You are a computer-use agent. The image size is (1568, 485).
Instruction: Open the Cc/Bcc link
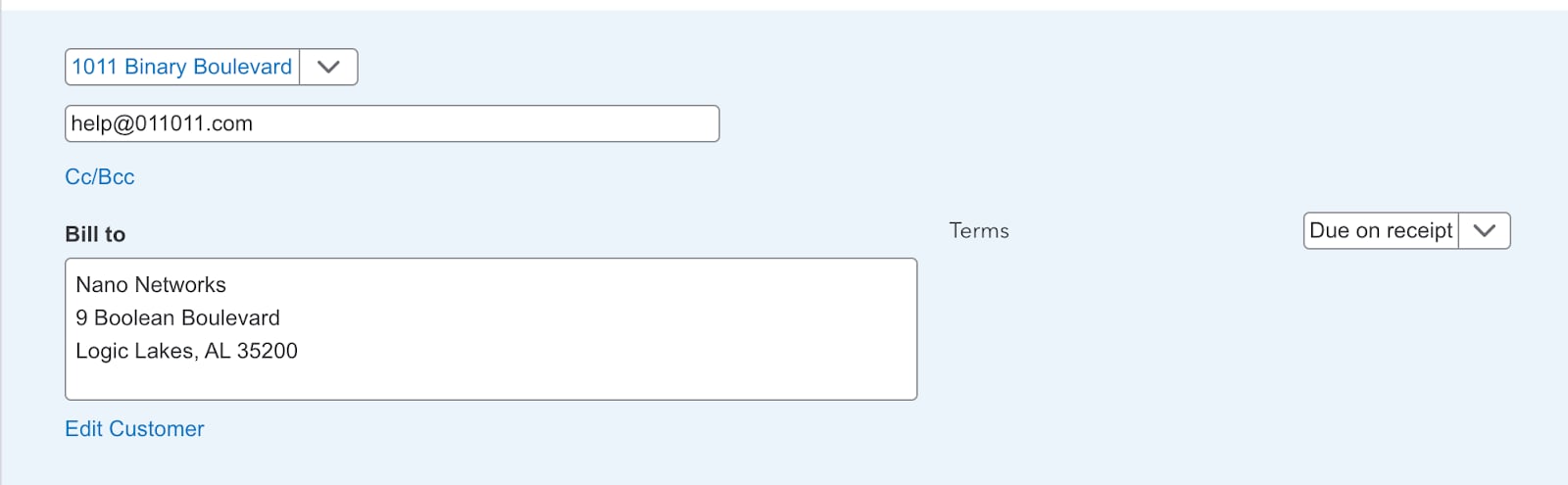[x=100, y=177]
